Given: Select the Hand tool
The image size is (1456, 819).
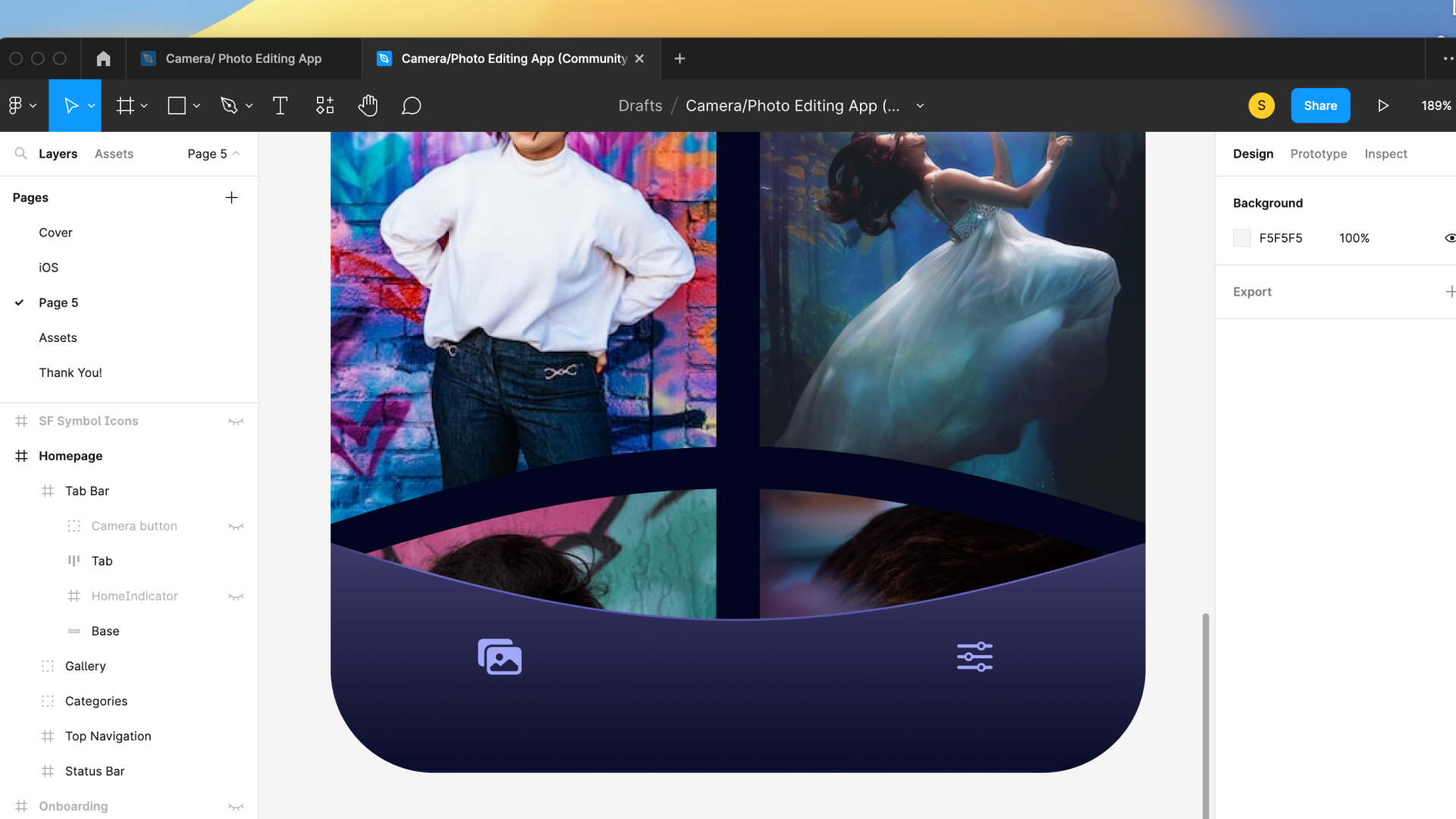Looking at the screenshot, I should tap(368, 105).
